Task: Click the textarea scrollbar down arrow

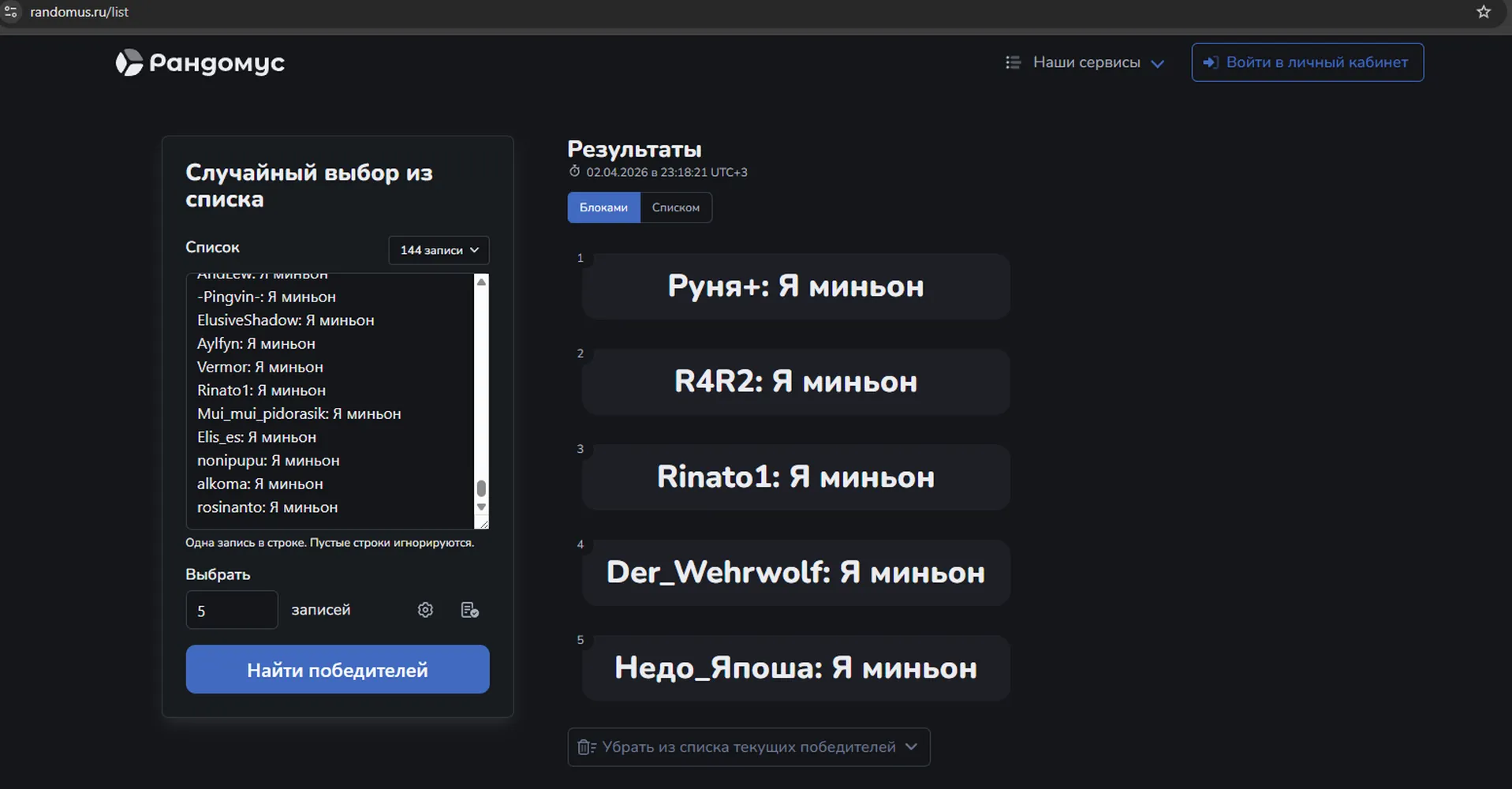Action: (481, 507)
